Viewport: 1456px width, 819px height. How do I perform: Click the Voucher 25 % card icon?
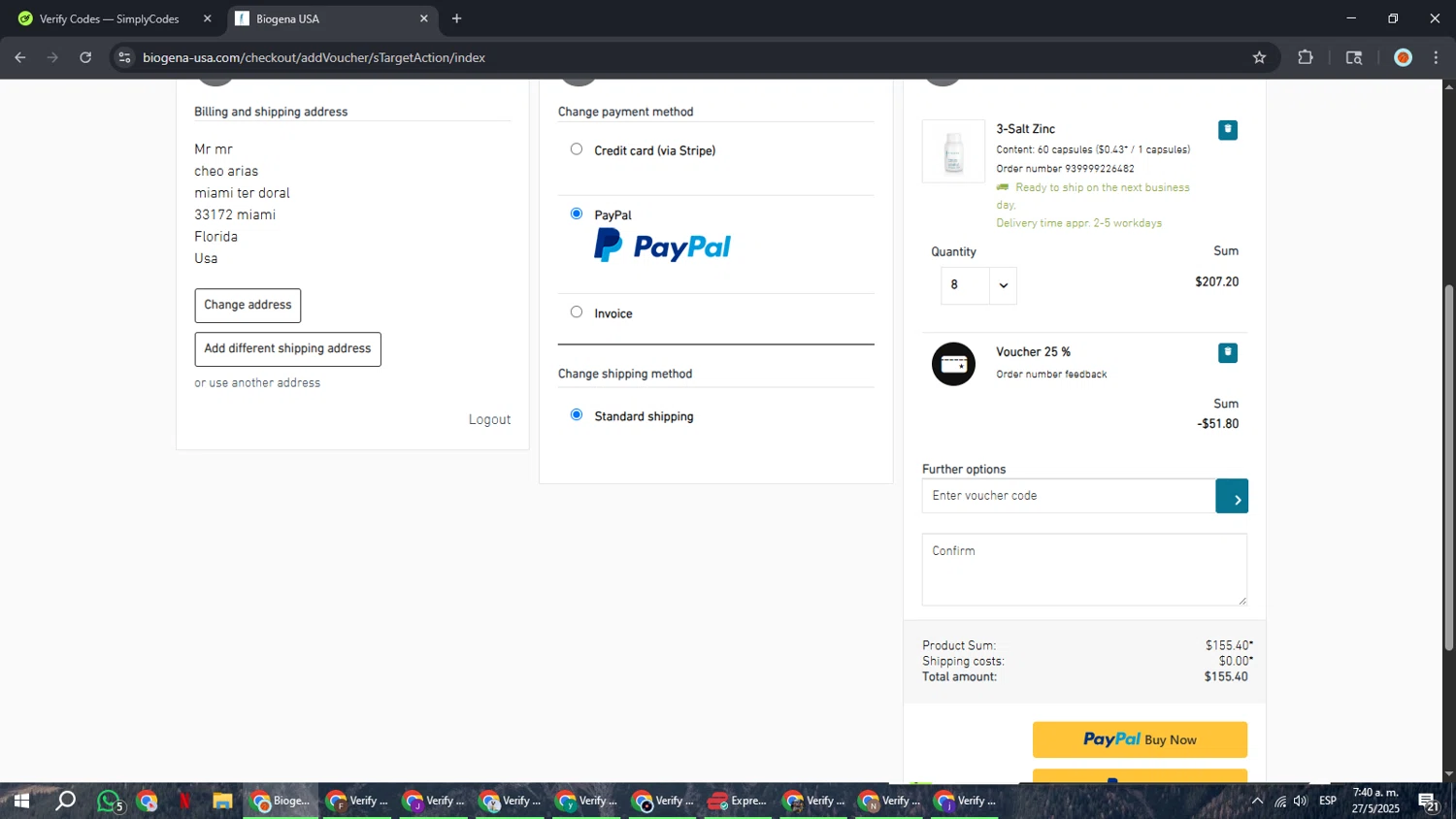pos(953,364)
